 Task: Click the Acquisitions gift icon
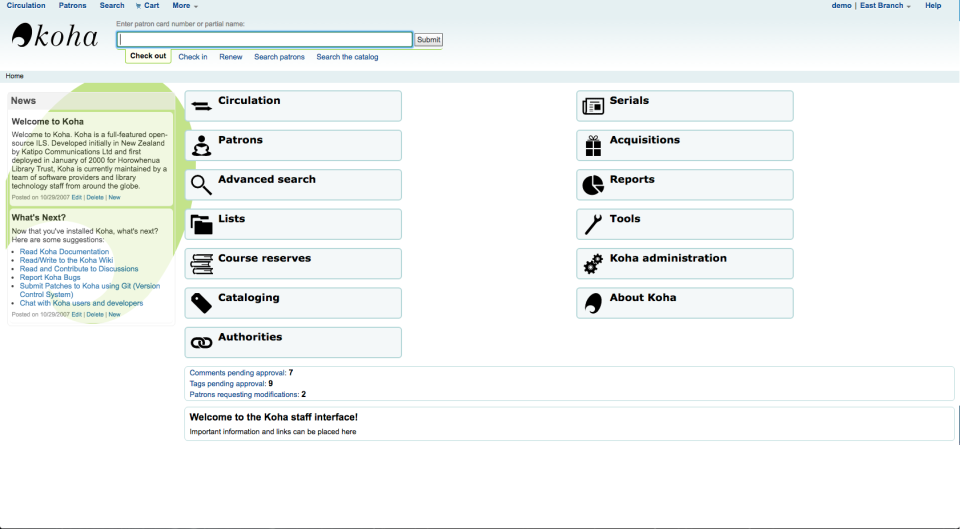(593, 146)
